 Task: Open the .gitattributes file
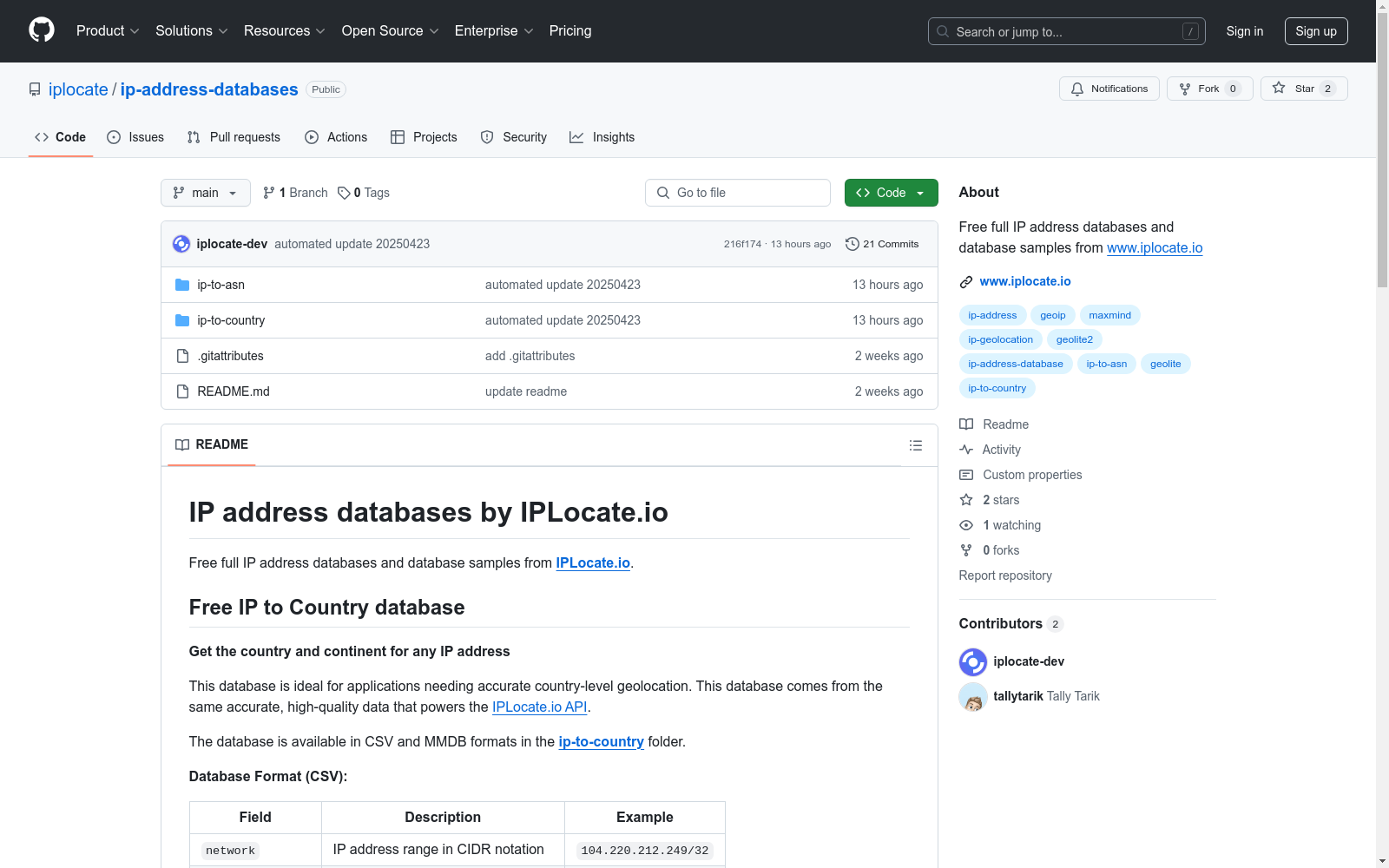(x=230, y=356)
